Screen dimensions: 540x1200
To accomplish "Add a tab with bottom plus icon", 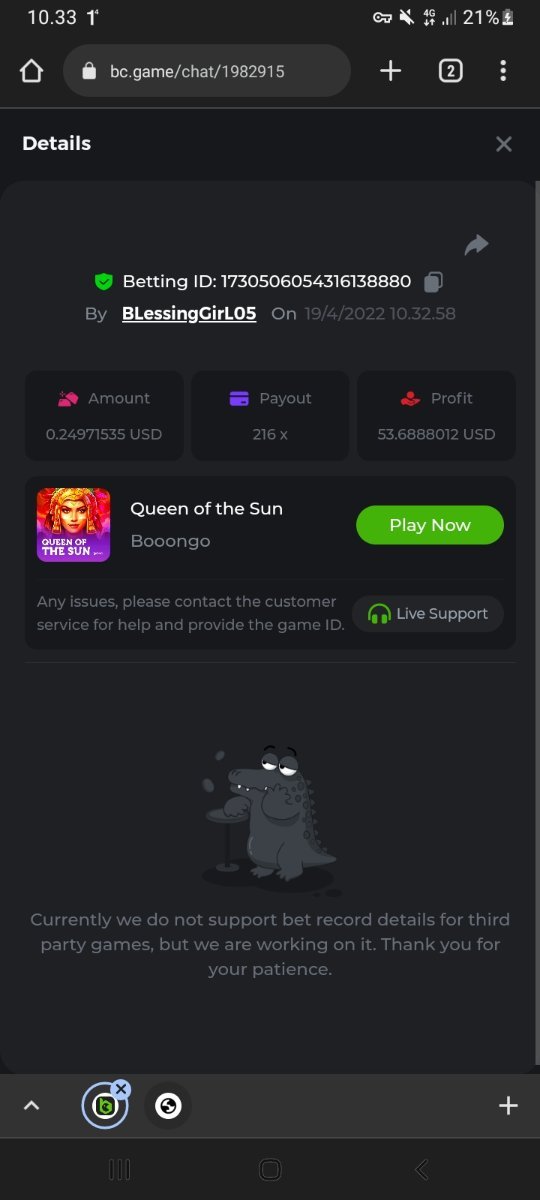I will tap(508, 1105).
